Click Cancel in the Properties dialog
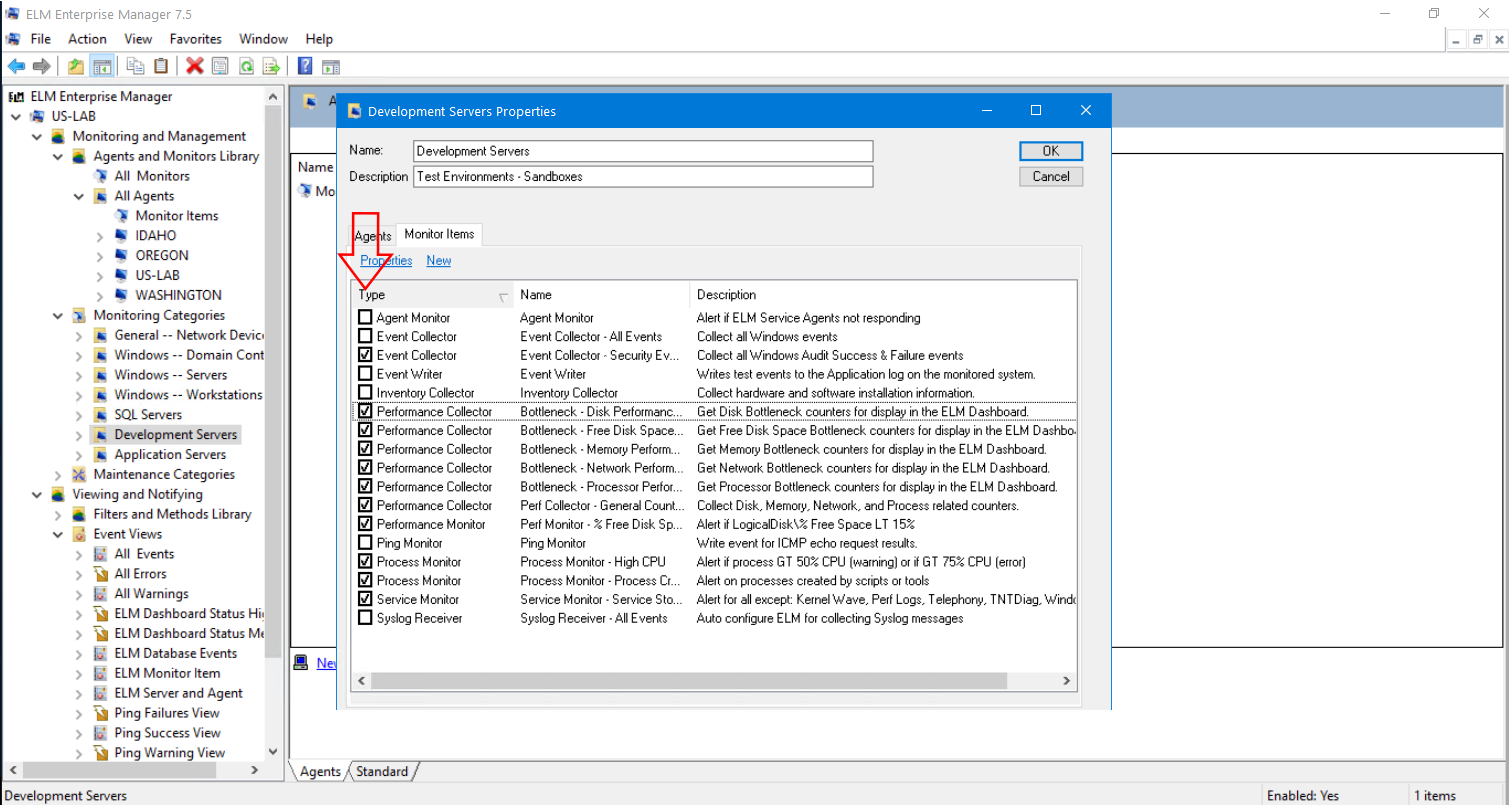The height and width of the screenshot is (807, 1509). pyautogui.click(x=1051, y=176)
